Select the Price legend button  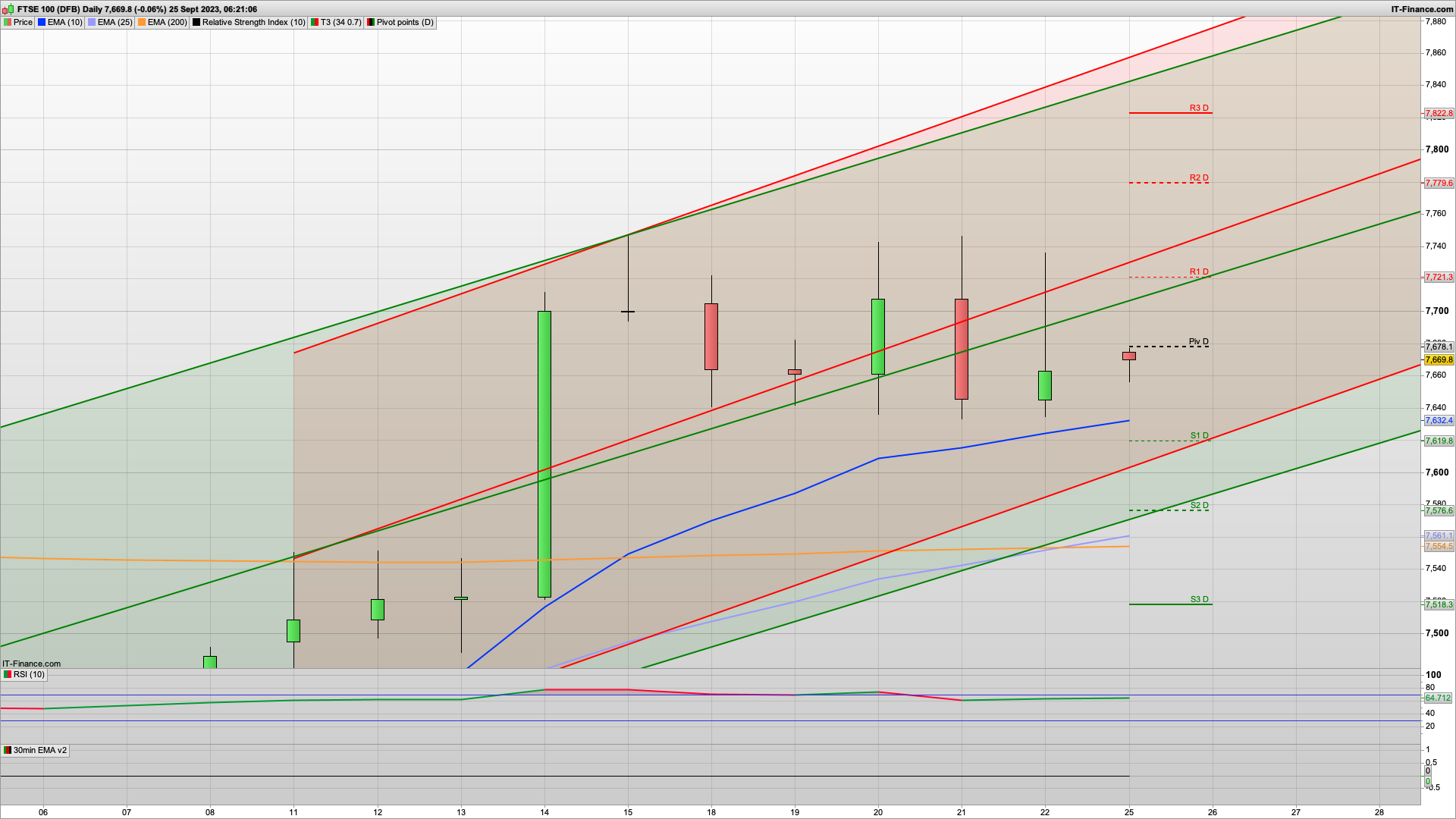click(x=18, y=22)
